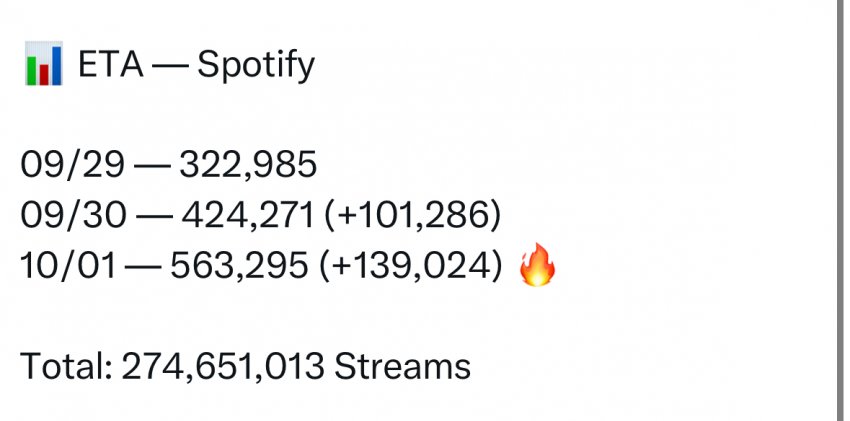Viewport: 850px width, 421px height.
Task: Click the word Spotify in heading
Action: 256,66
